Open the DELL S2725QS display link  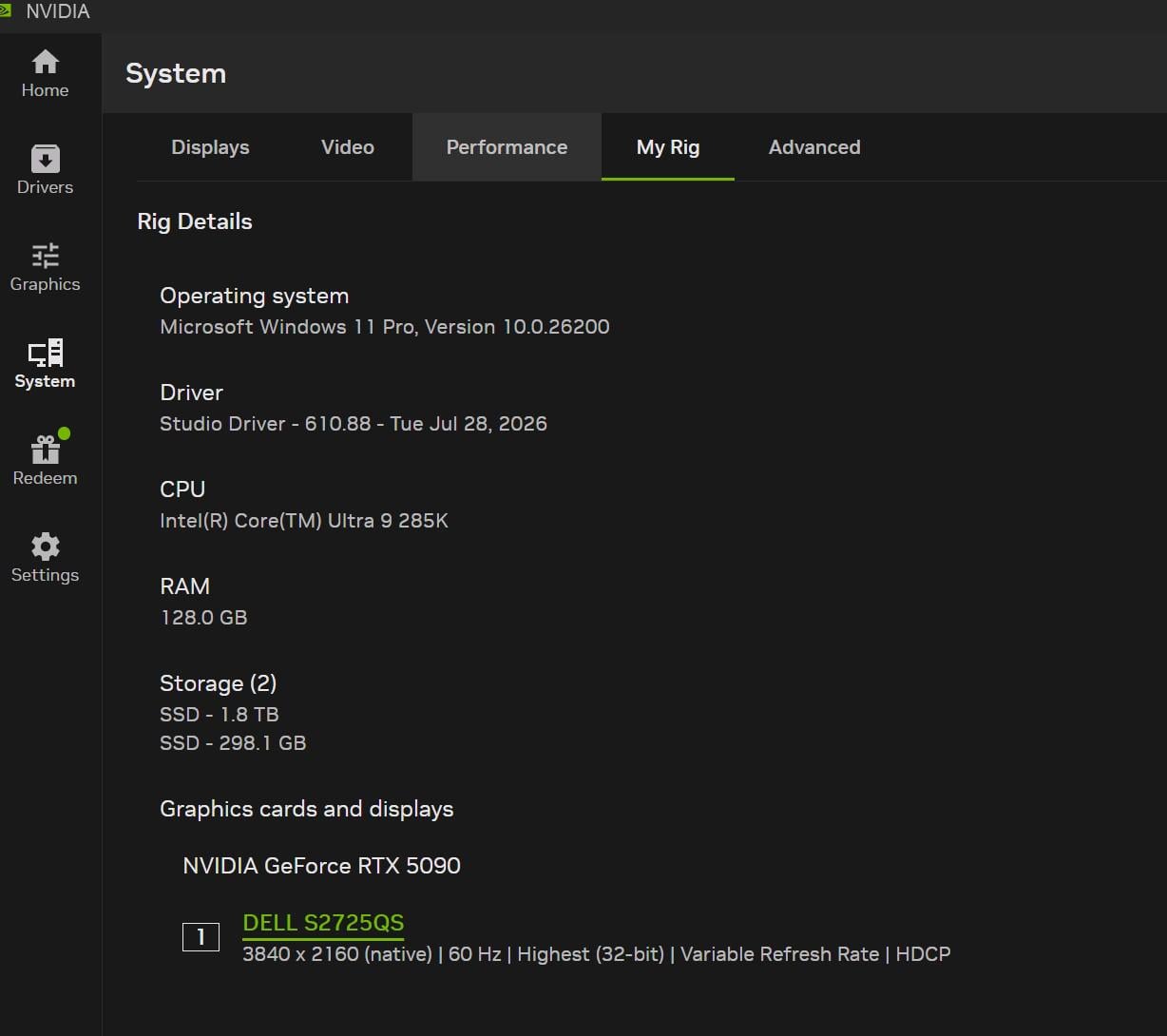point(323,923)
